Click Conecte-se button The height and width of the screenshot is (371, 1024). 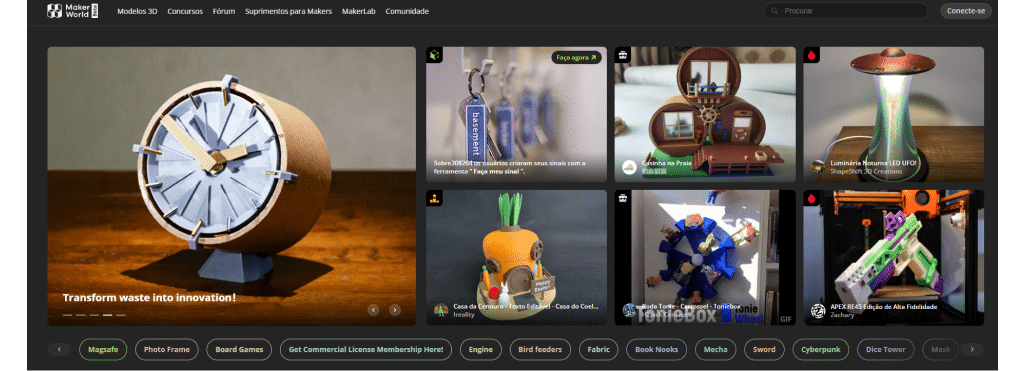pos(966,11)
